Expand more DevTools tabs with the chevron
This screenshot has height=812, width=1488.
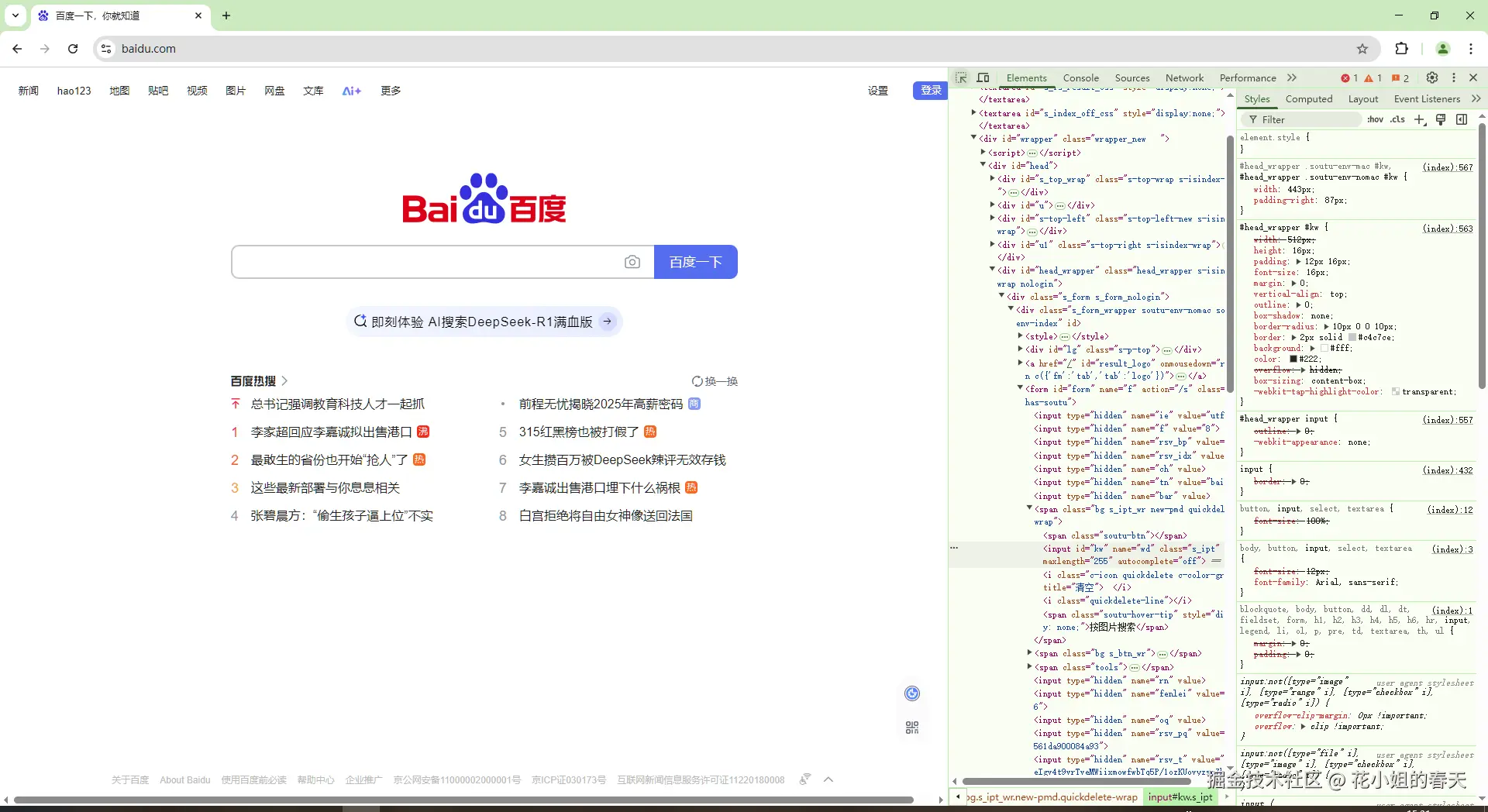pos(1292,77)
